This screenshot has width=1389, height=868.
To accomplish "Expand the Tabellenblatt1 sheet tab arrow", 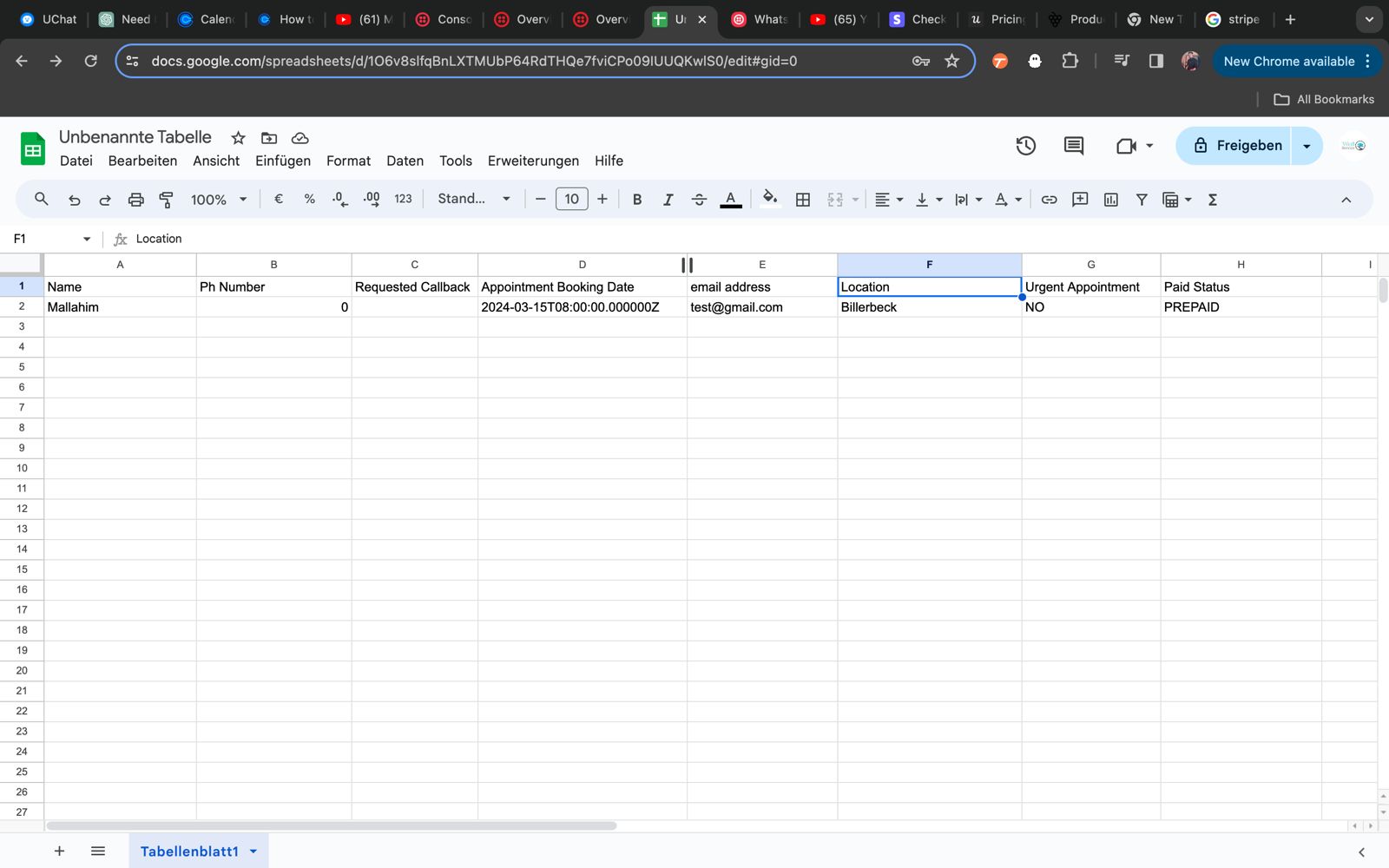I will click(253, 852).
